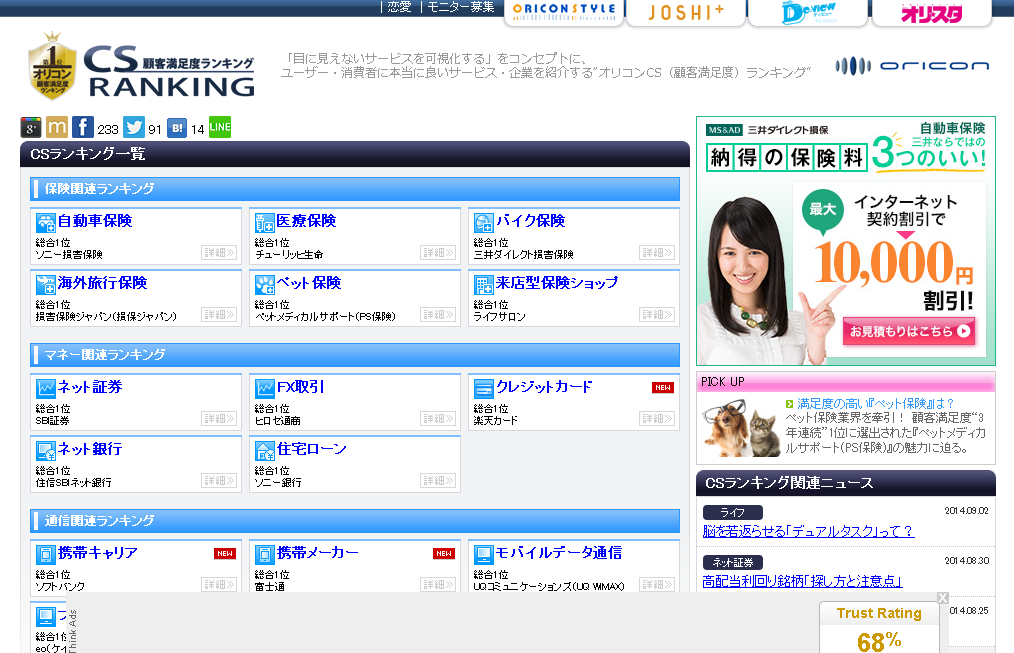Share the page via the Facebook icon

83,128
